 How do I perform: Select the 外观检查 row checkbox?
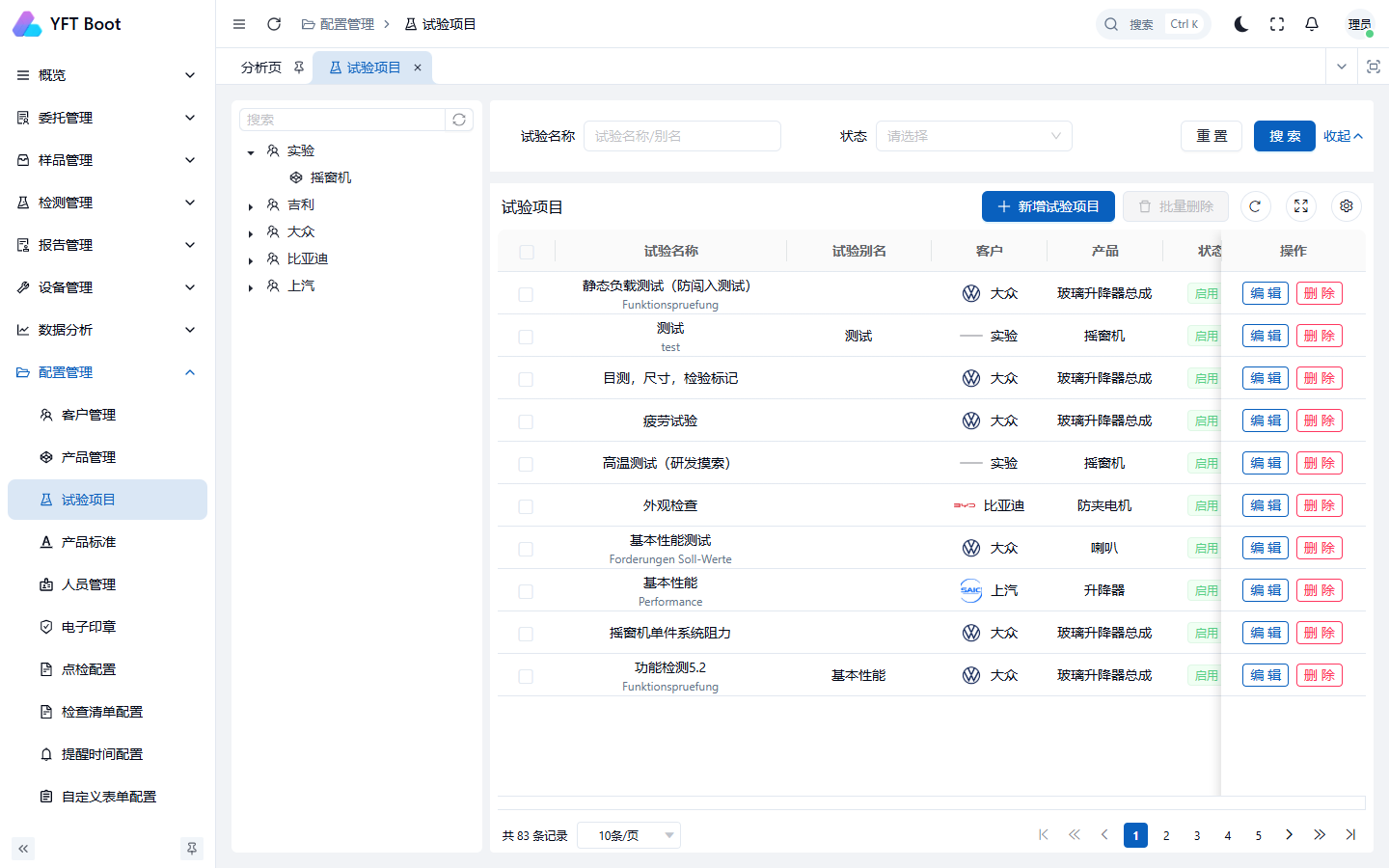(x=526, y=506)
